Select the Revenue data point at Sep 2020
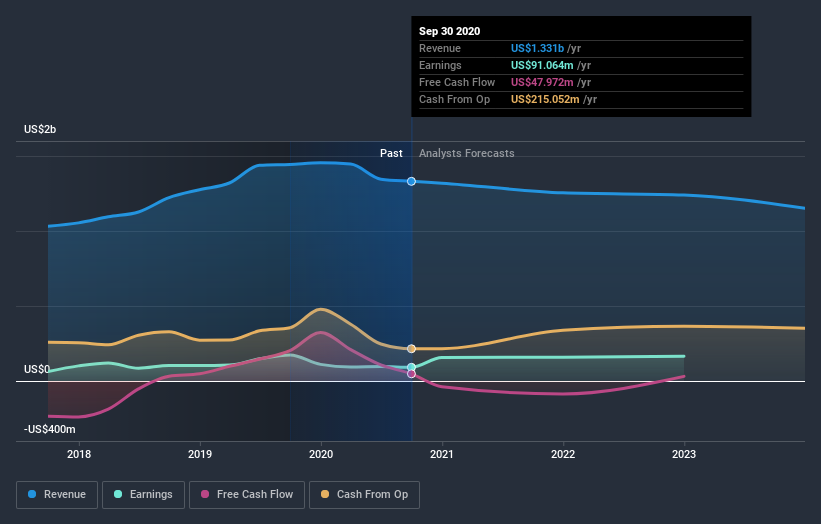This screenshot has height=524, width=821. 412,181
